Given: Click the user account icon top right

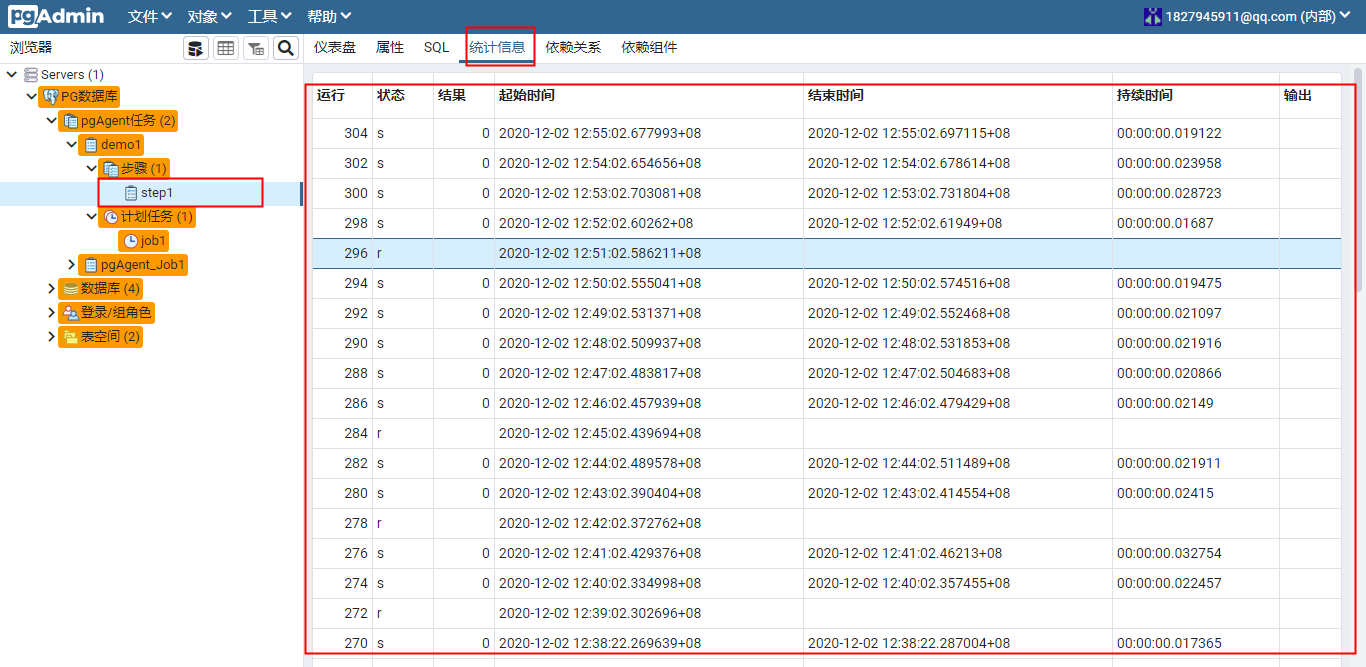Looking at the screenshot, I should (x=1152, y=15).
